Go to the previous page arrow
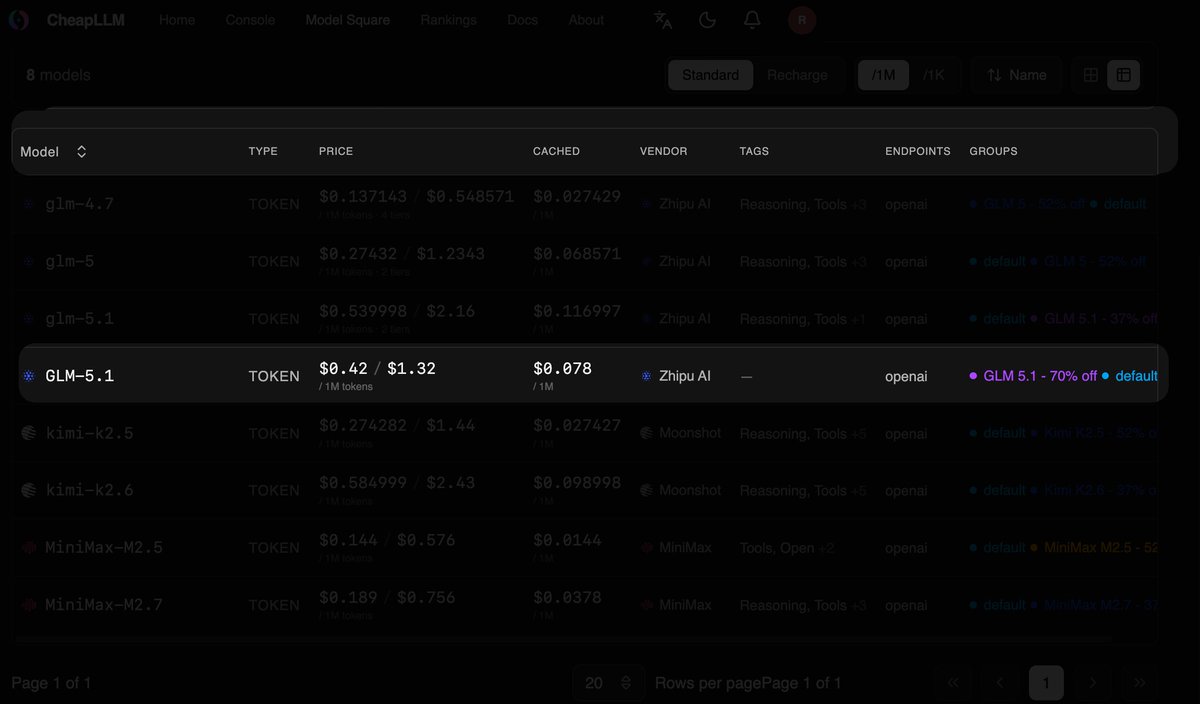Screen dimensions: 1200x704 pyautogui.click(x=999, y=683)
